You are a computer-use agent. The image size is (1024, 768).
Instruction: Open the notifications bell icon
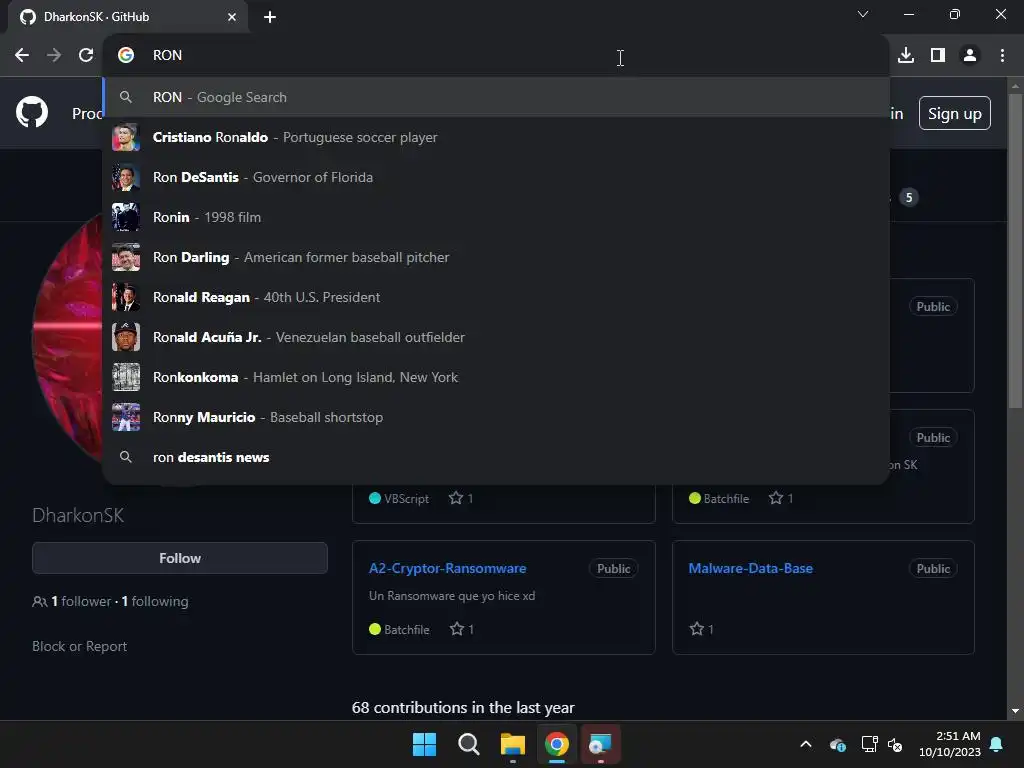tap(997, 744)
